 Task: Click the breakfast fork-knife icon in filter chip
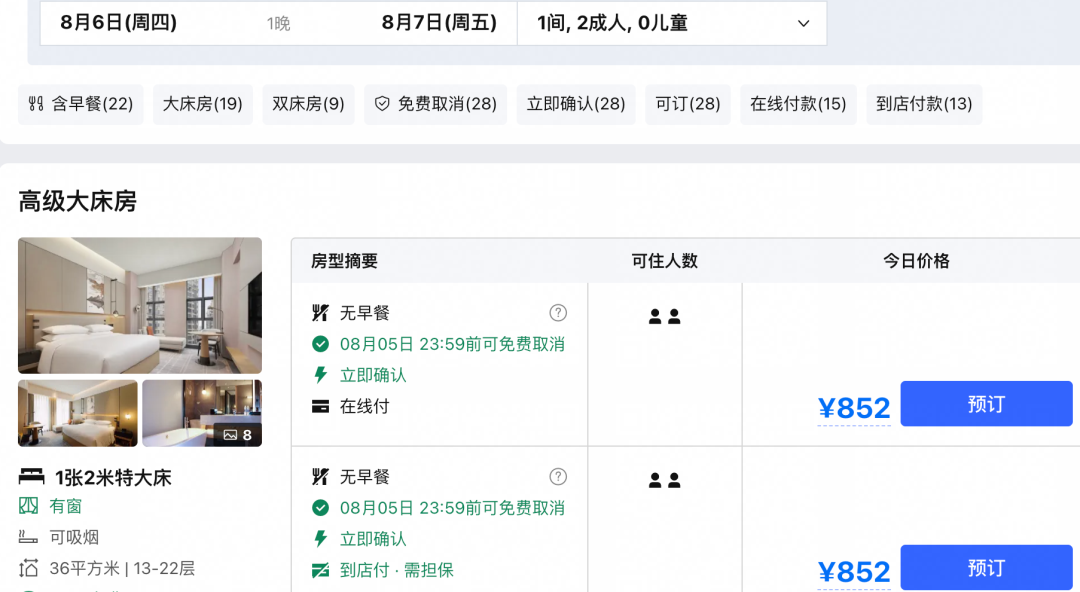coord(36,104)
